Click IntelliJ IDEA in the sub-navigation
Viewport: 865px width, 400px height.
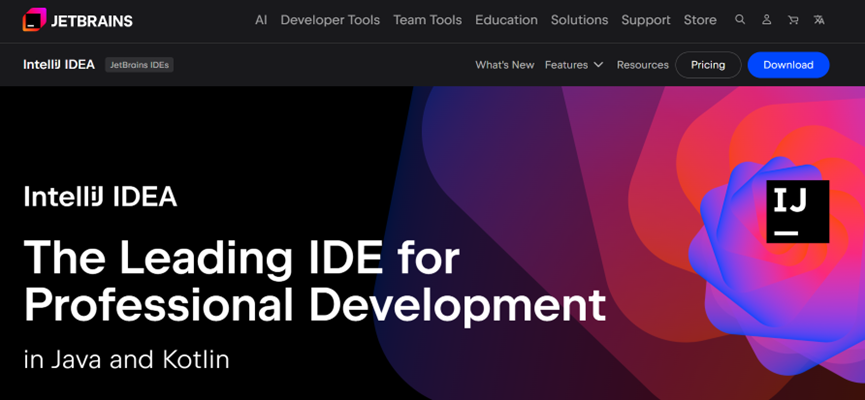(x=59, y=65)
